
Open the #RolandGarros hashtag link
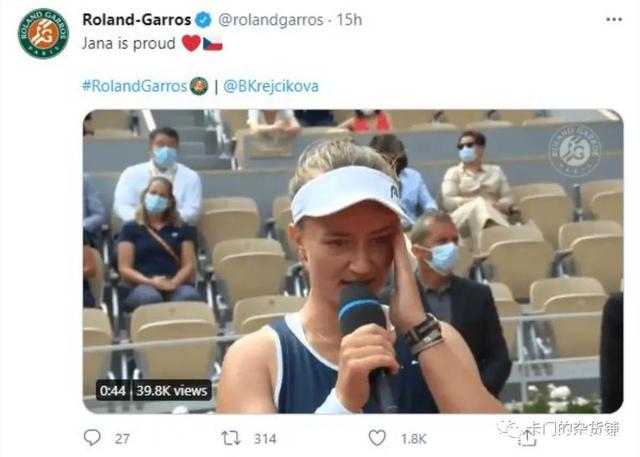click(135, 86)
